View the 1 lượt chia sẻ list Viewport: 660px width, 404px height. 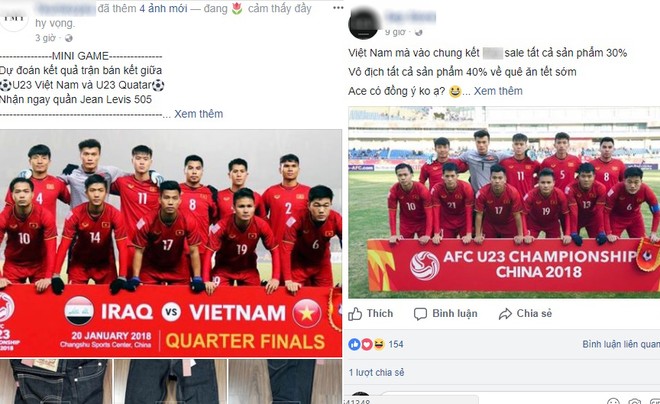point(376,372)
